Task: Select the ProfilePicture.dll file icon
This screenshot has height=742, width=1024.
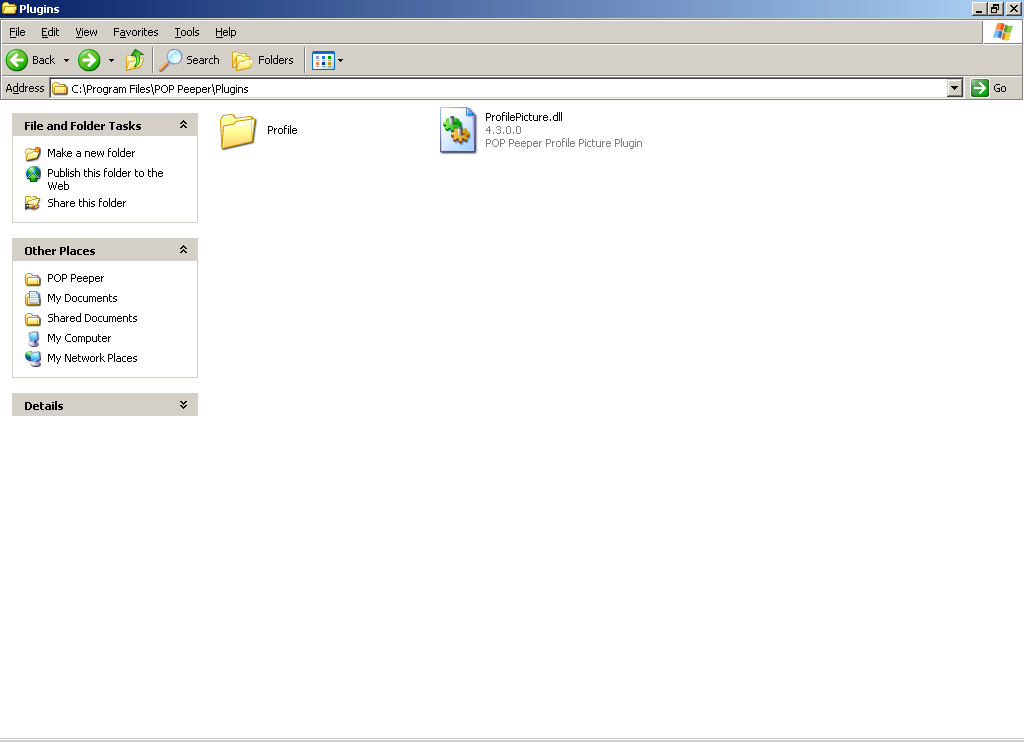Action: 458,130
